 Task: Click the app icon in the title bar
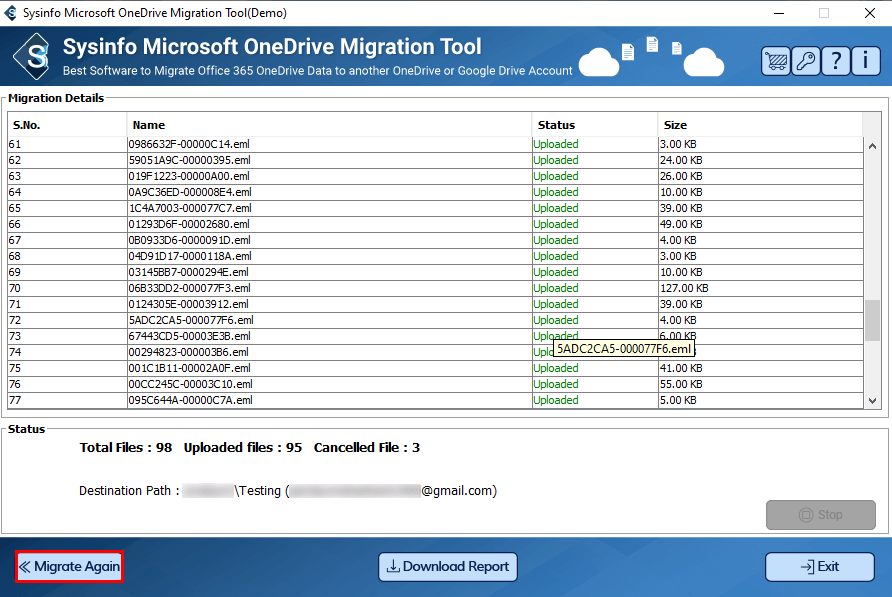(x=11, y=13)
